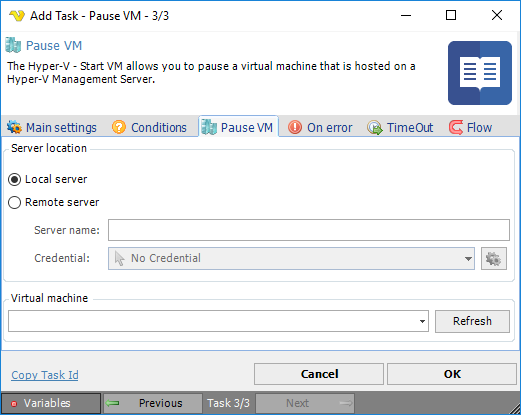Open the Credential dropdown
Viewport: 521px width, 415px height.
[x=291, y=258]
